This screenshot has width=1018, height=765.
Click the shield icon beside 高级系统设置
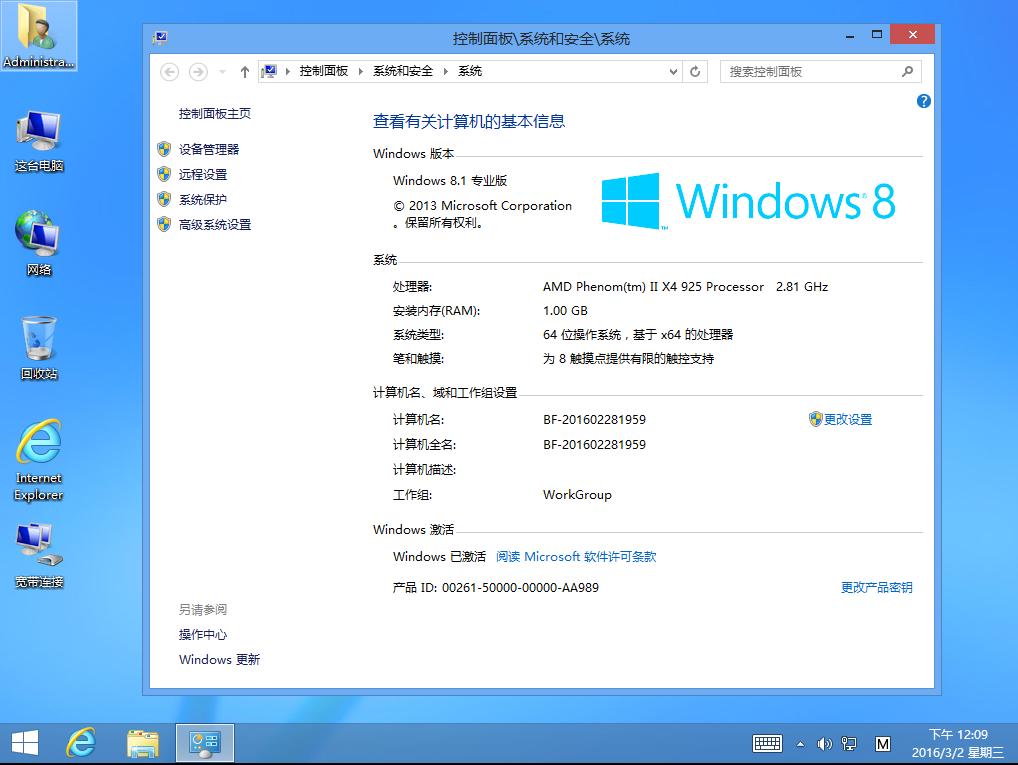click(164, 224)
